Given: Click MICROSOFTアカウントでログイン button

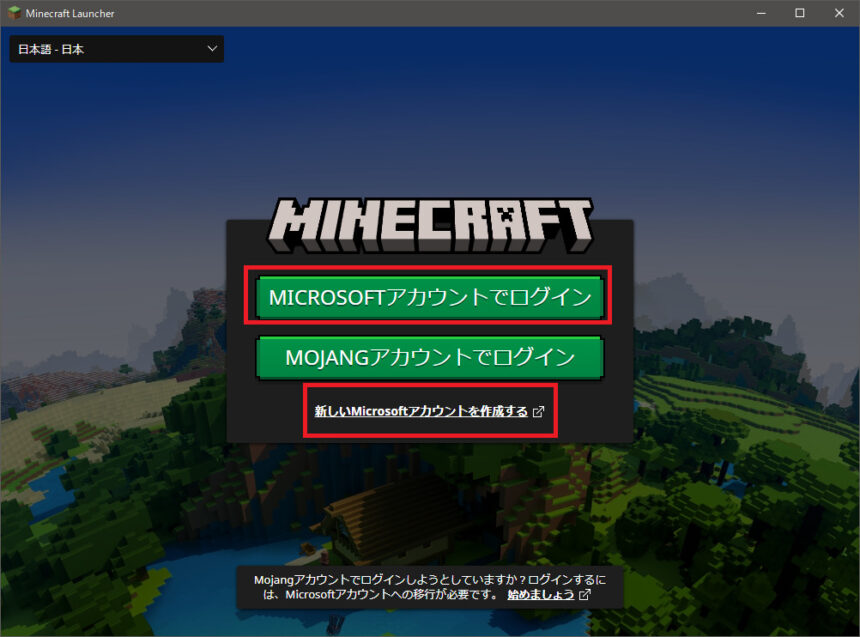Looking at the screenshot, I should (429, 297).
